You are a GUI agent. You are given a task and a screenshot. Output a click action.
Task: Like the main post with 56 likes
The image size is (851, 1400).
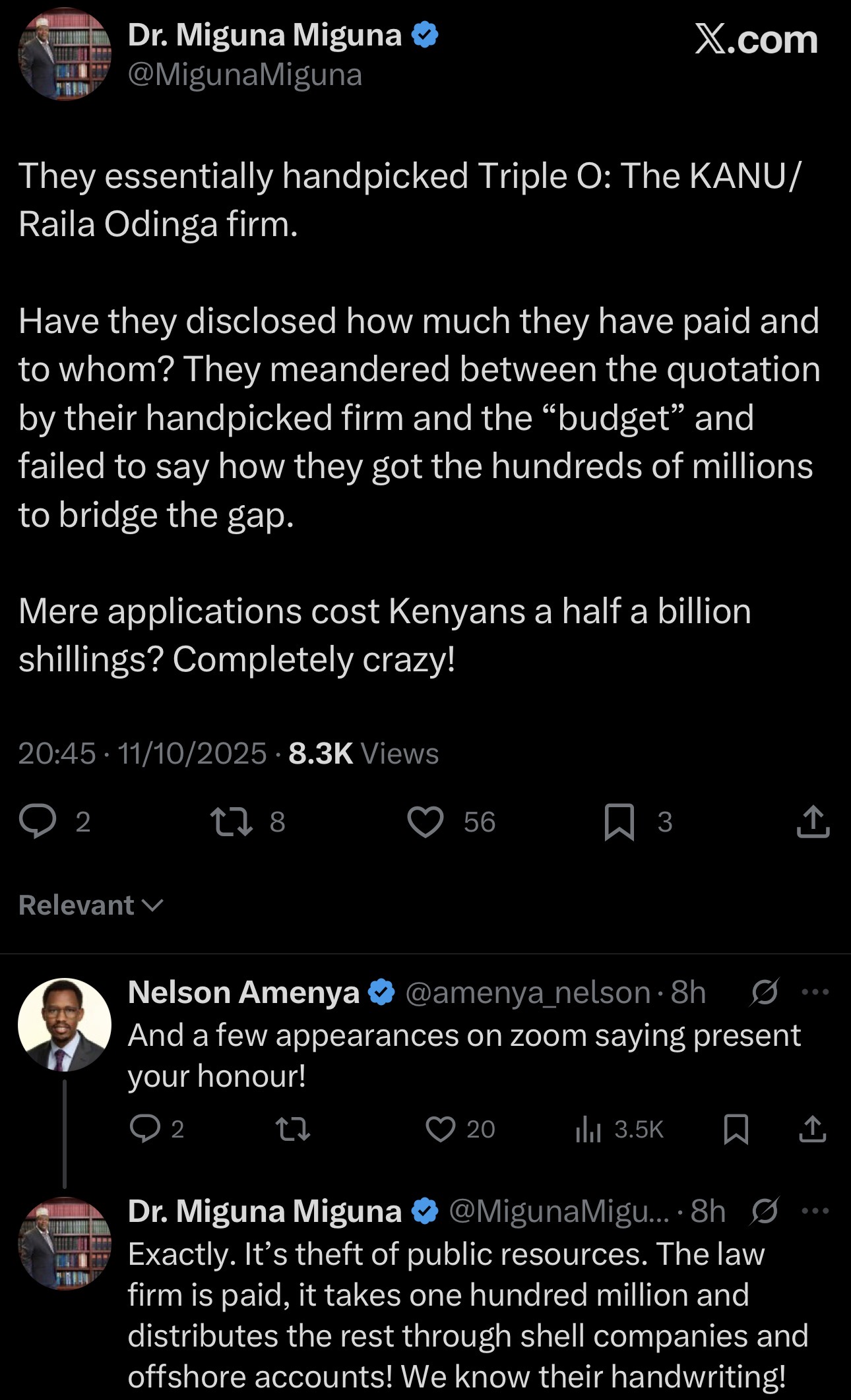click(x=425, y=822)
